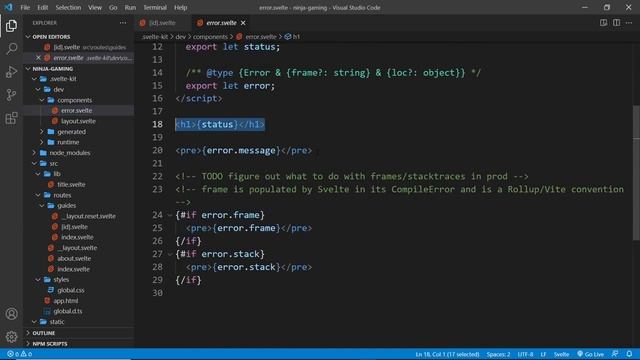Viewport: 640px width, 360px height.
Task: Open the File menu
Action: click(25, 7)
